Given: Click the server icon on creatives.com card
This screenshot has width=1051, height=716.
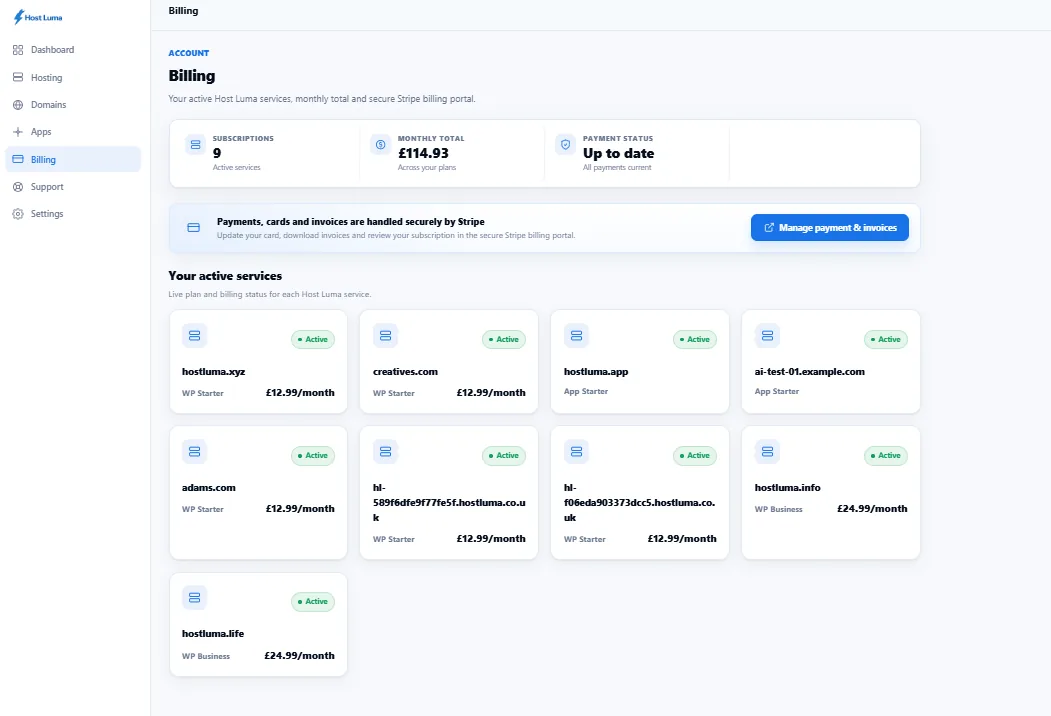Looking at the screenshot, I should [x=385, y=335].
